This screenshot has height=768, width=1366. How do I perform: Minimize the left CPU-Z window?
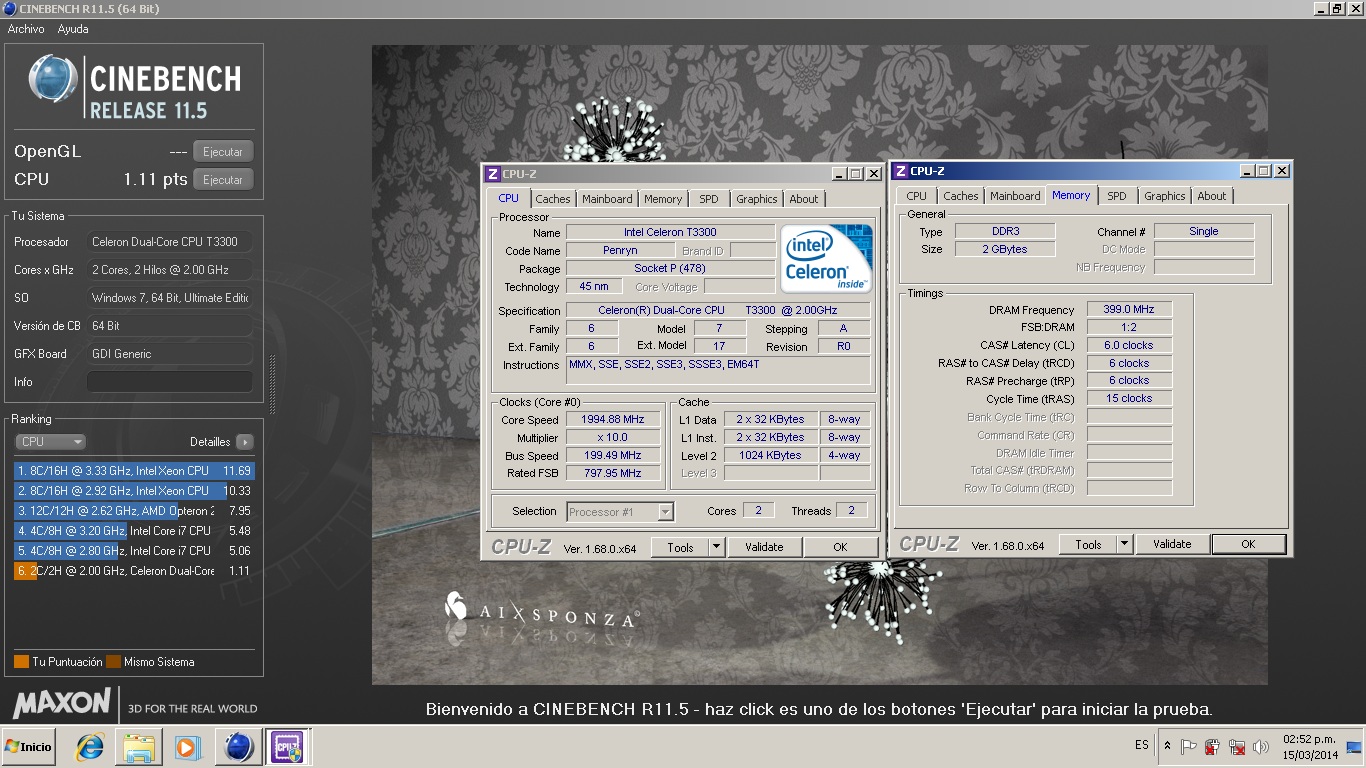[838, 174]
